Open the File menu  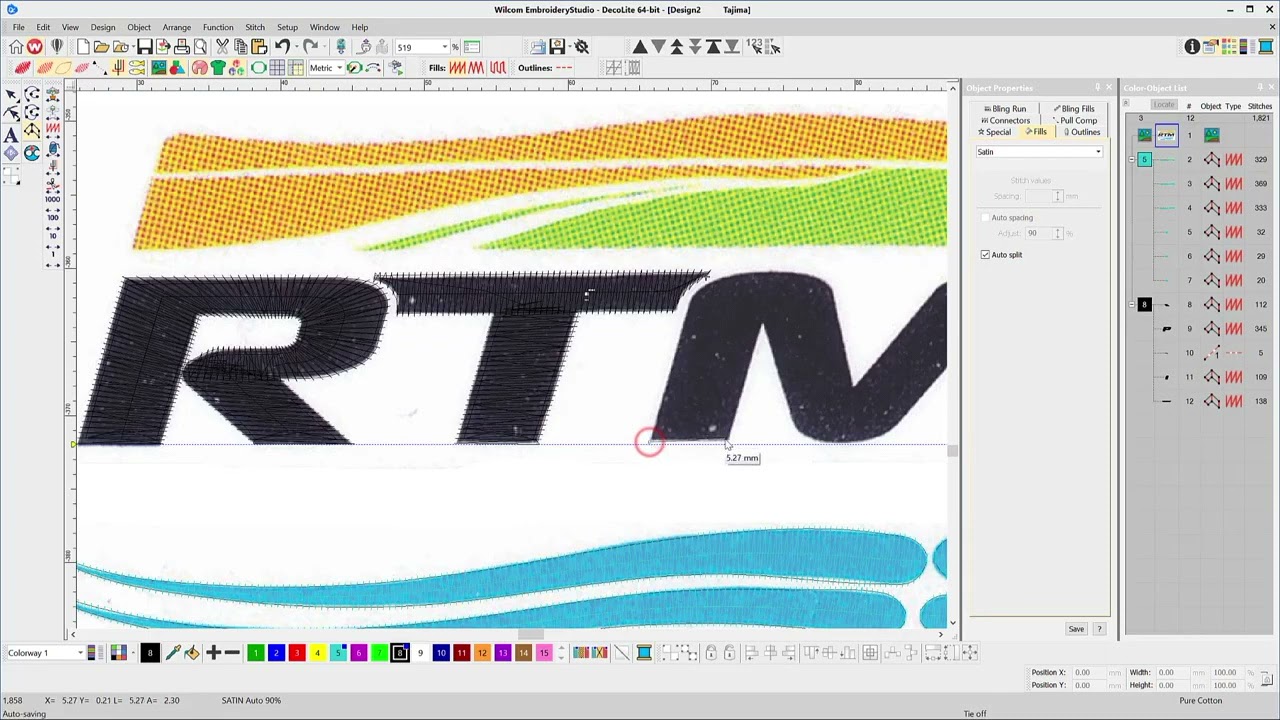pyautogui.click(x=18, y=27)
